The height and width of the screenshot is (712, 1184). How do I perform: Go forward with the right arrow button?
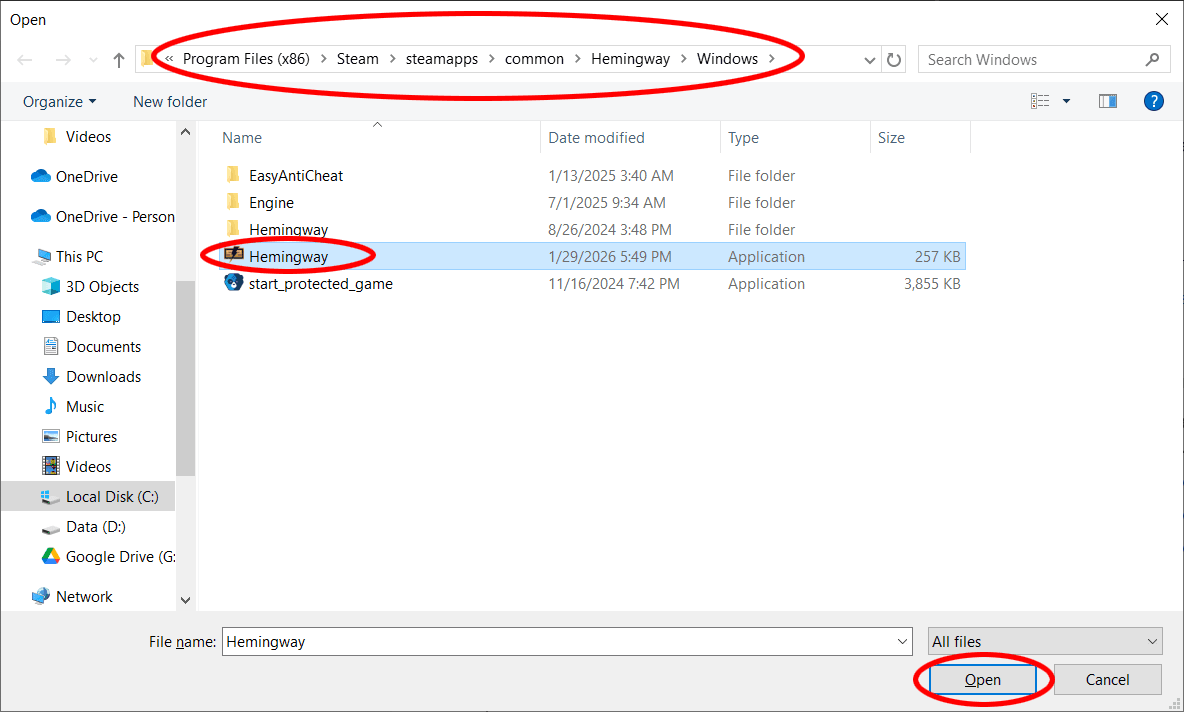(x=63, y=60)
